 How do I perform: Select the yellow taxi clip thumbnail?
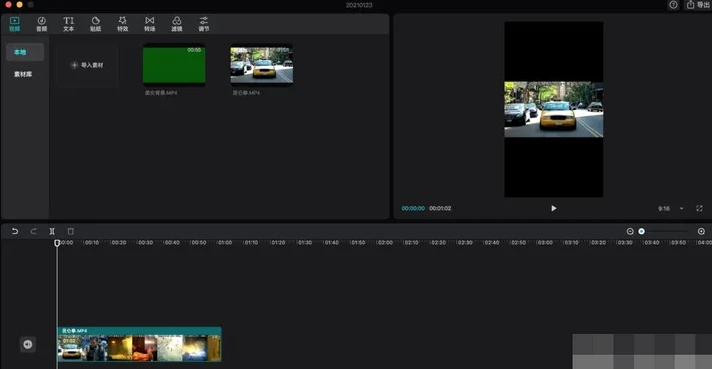coord(262,65)
